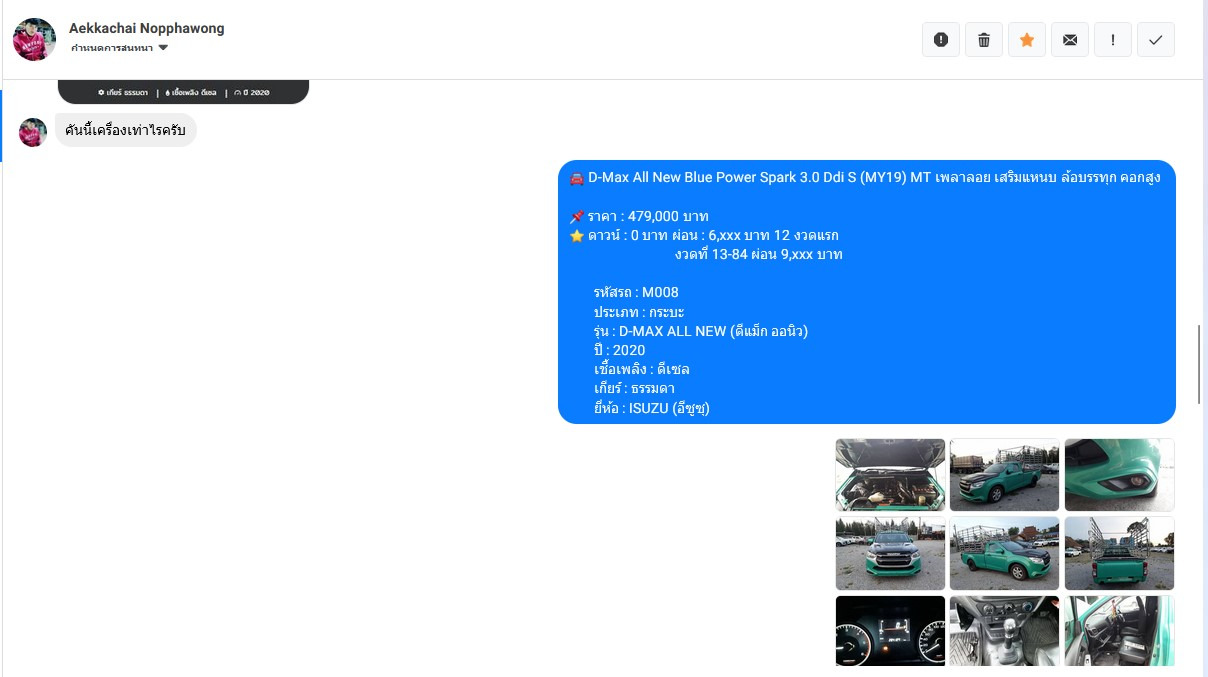This screenshot has height=677, width=1208.
Task: Click the line งวดที่ 13-84 ผ่อน 9,xxx บาท
Action: 758,254
